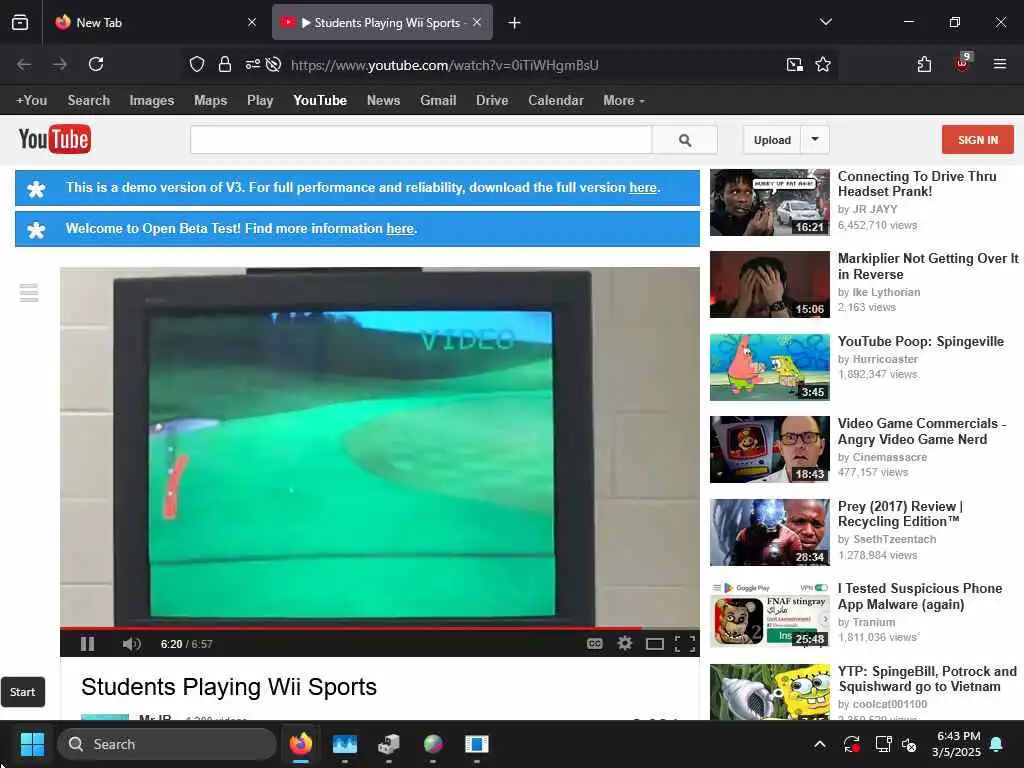This screenshot has height=768, width=1024.
Task: Expand the More dropdown in the Google bar
Action: point(624,101)
